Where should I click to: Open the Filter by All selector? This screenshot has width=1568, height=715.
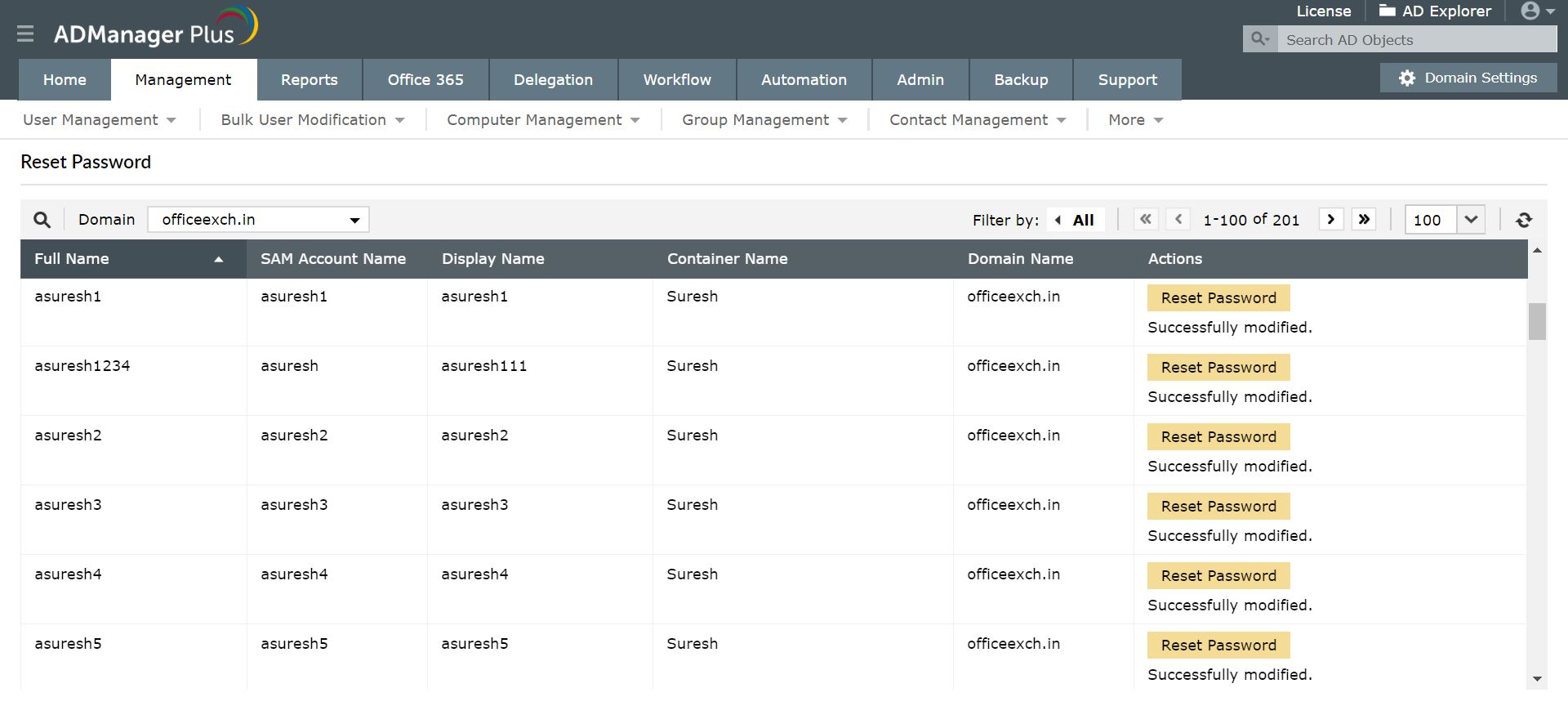pos(1076,220)
